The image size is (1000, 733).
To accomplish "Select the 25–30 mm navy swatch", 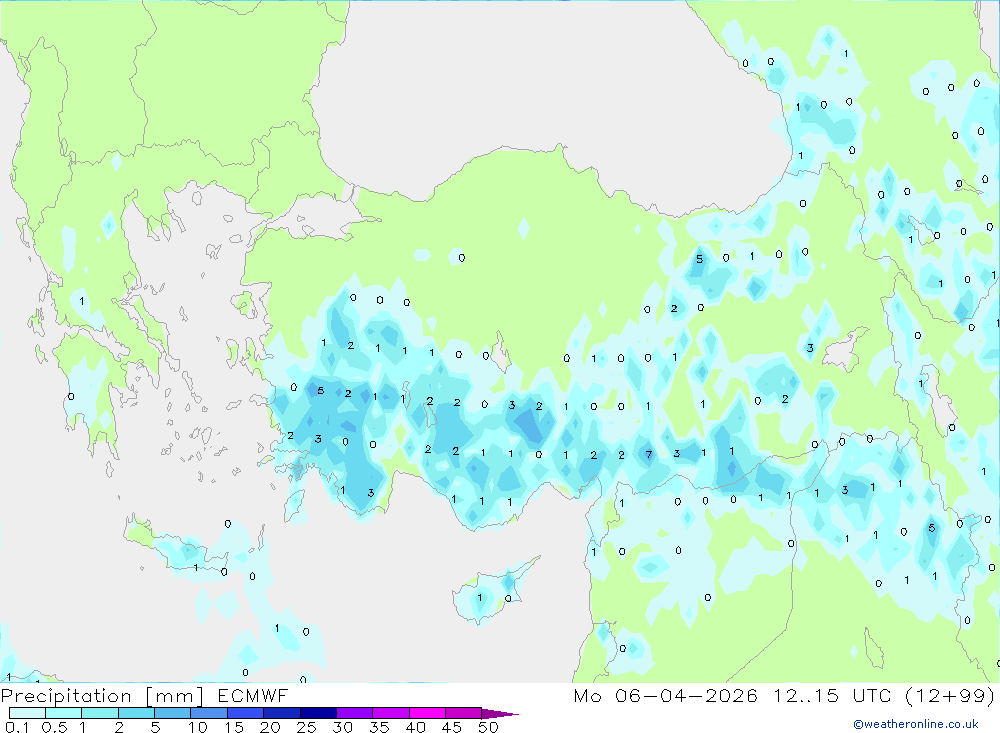I will pos(318,713).
